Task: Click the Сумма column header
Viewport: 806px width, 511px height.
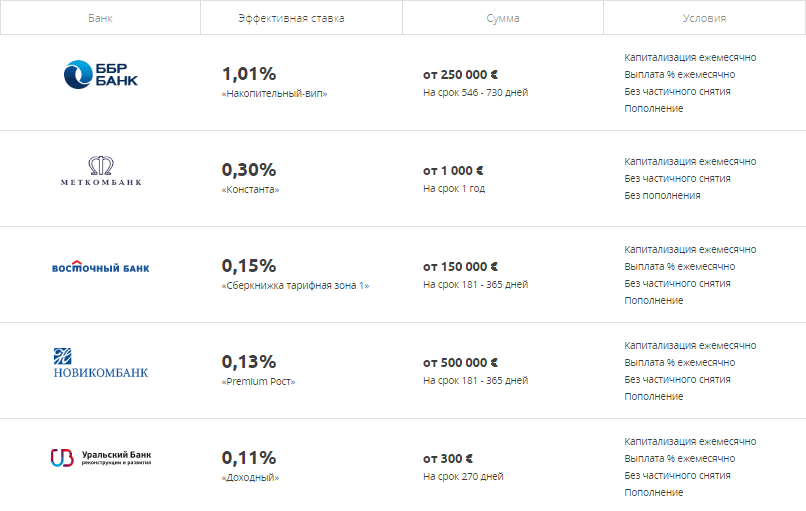Action: [503, 18]
